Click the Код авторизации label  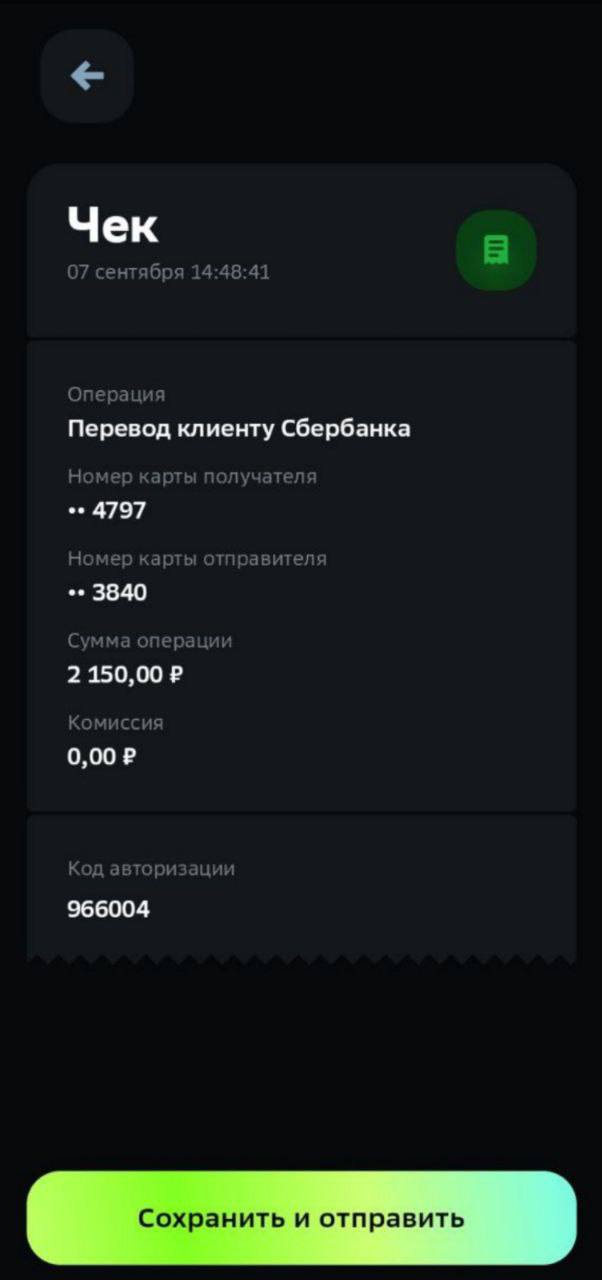(151, 868)
